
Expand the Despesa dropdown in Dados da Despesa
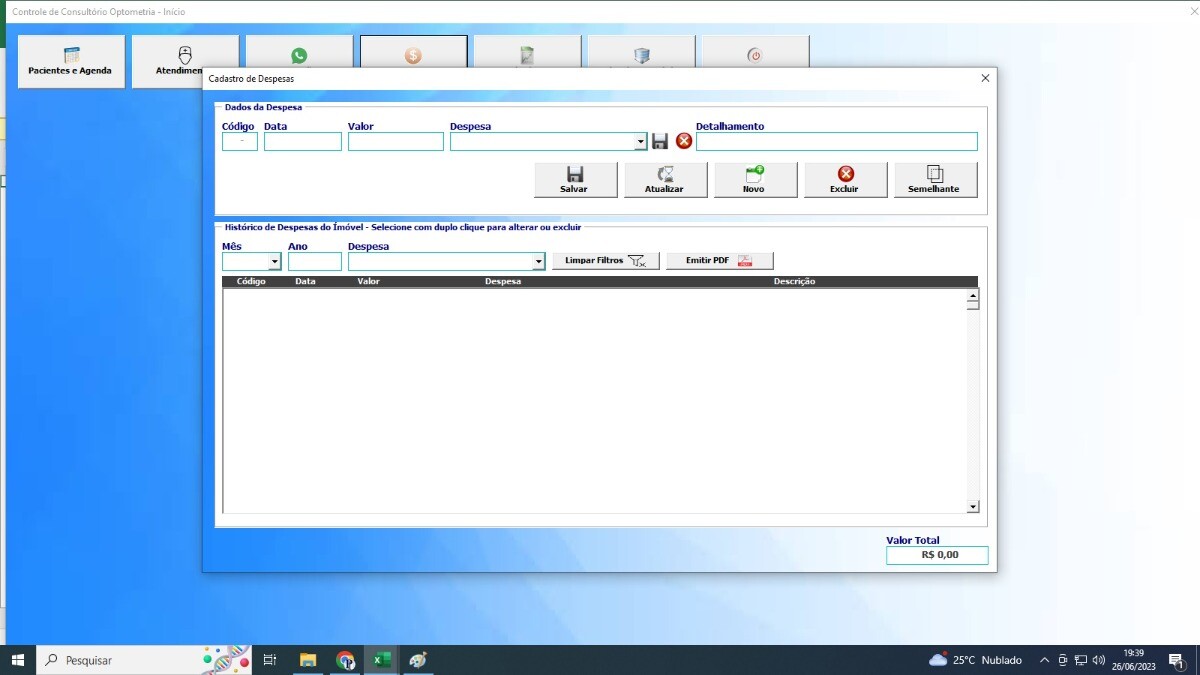pyautogui.click(x=641, y=142)
